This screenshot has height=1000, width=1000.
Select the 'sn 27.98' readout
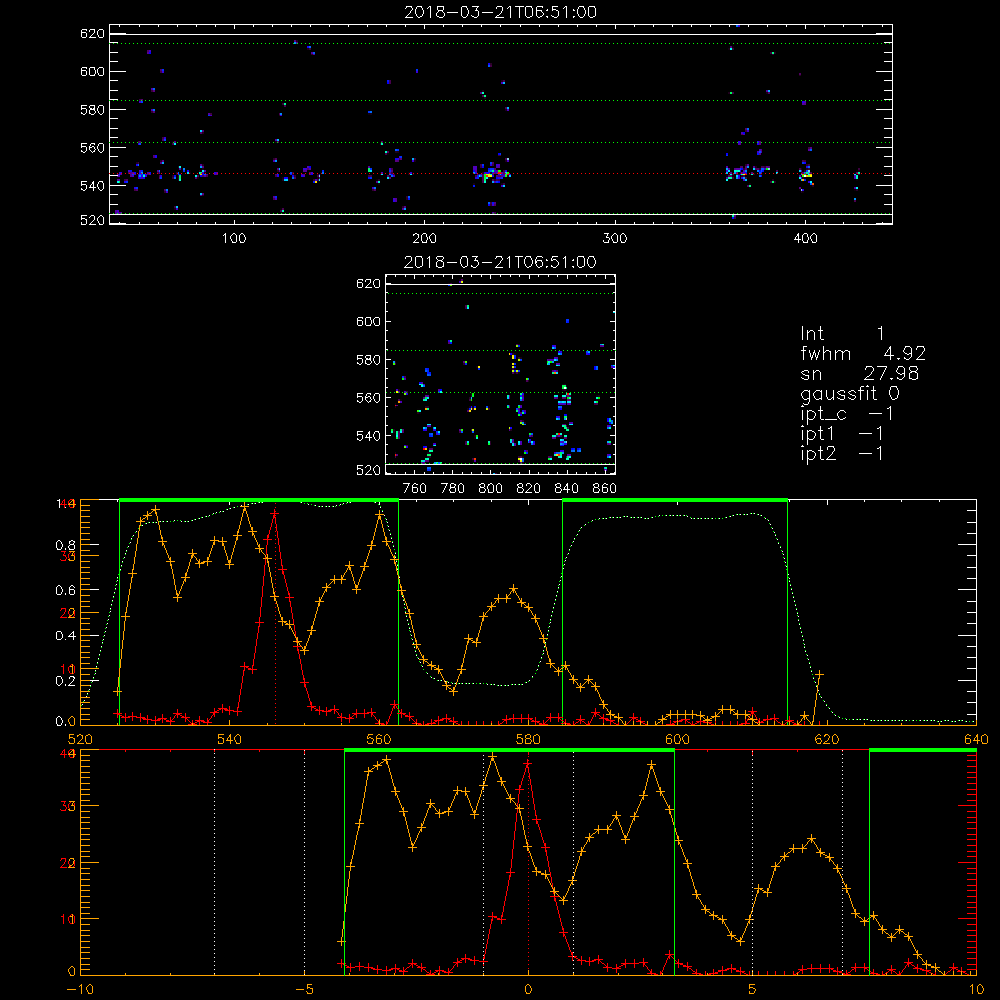pos(860,374)
